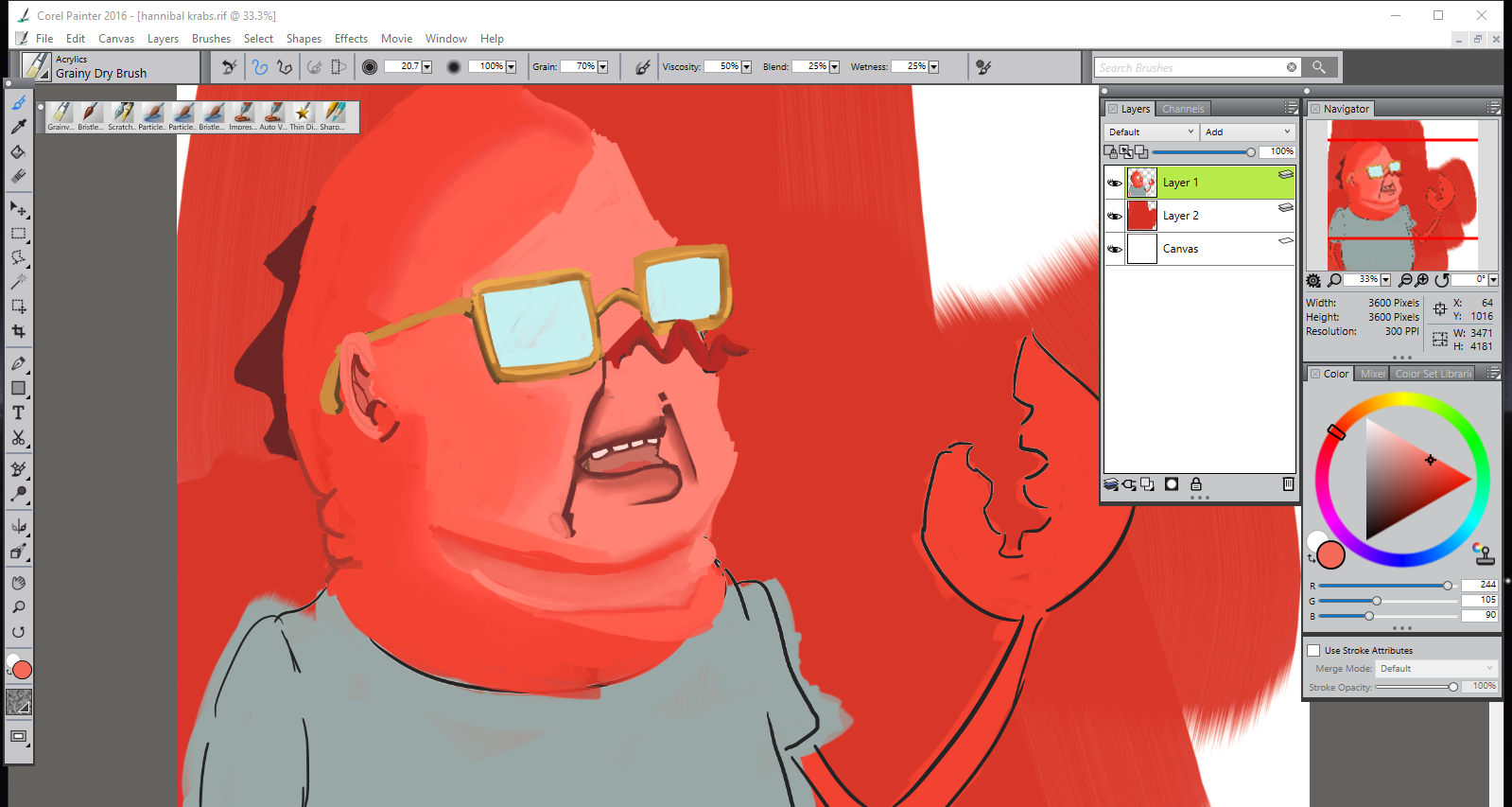Select the Dropper tool
1512x807 pixels.
pos(19,126)
